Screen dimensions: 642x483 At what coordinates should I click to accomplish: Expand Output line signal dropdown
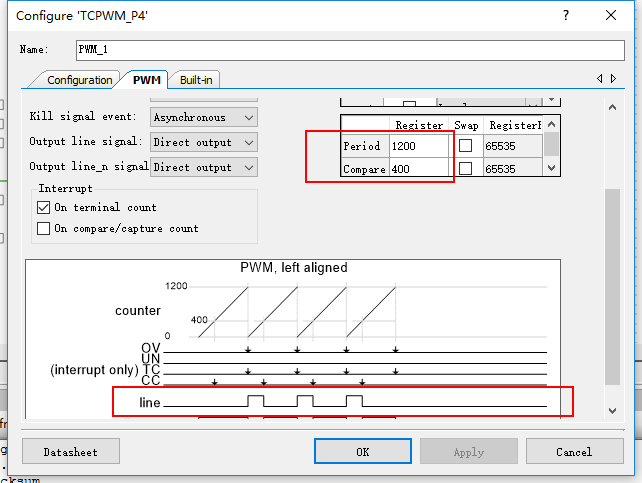coord(203,142)
